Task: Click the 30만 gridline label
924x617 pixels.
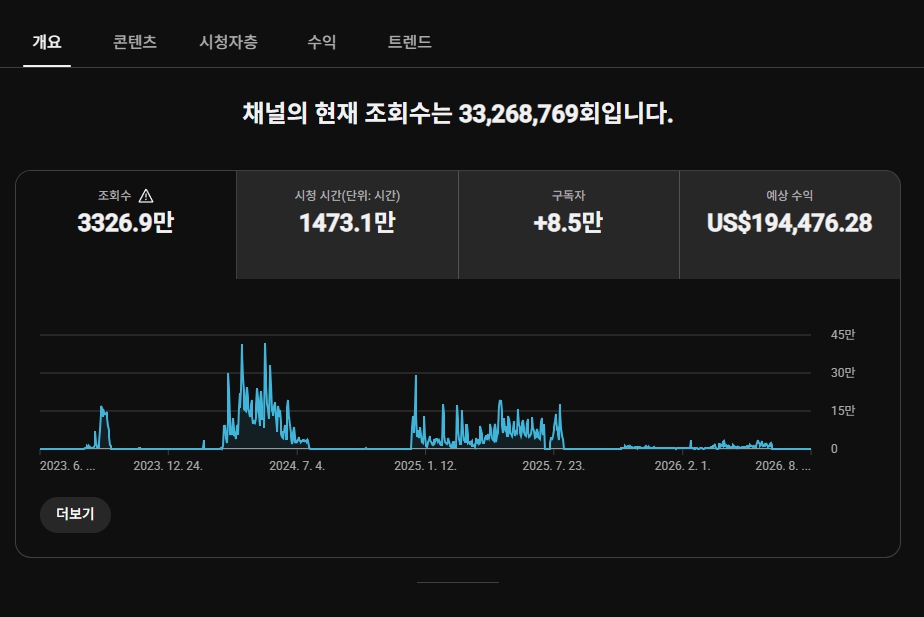Action: (x=843, y=372)
